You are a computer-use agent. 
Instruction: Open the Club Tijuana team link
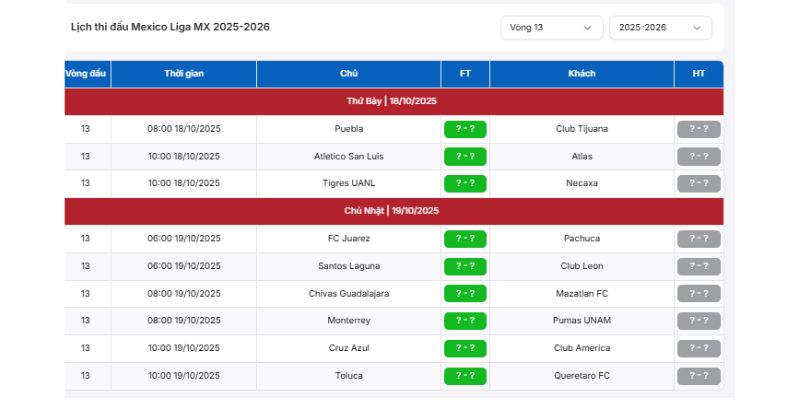point(582,129)
